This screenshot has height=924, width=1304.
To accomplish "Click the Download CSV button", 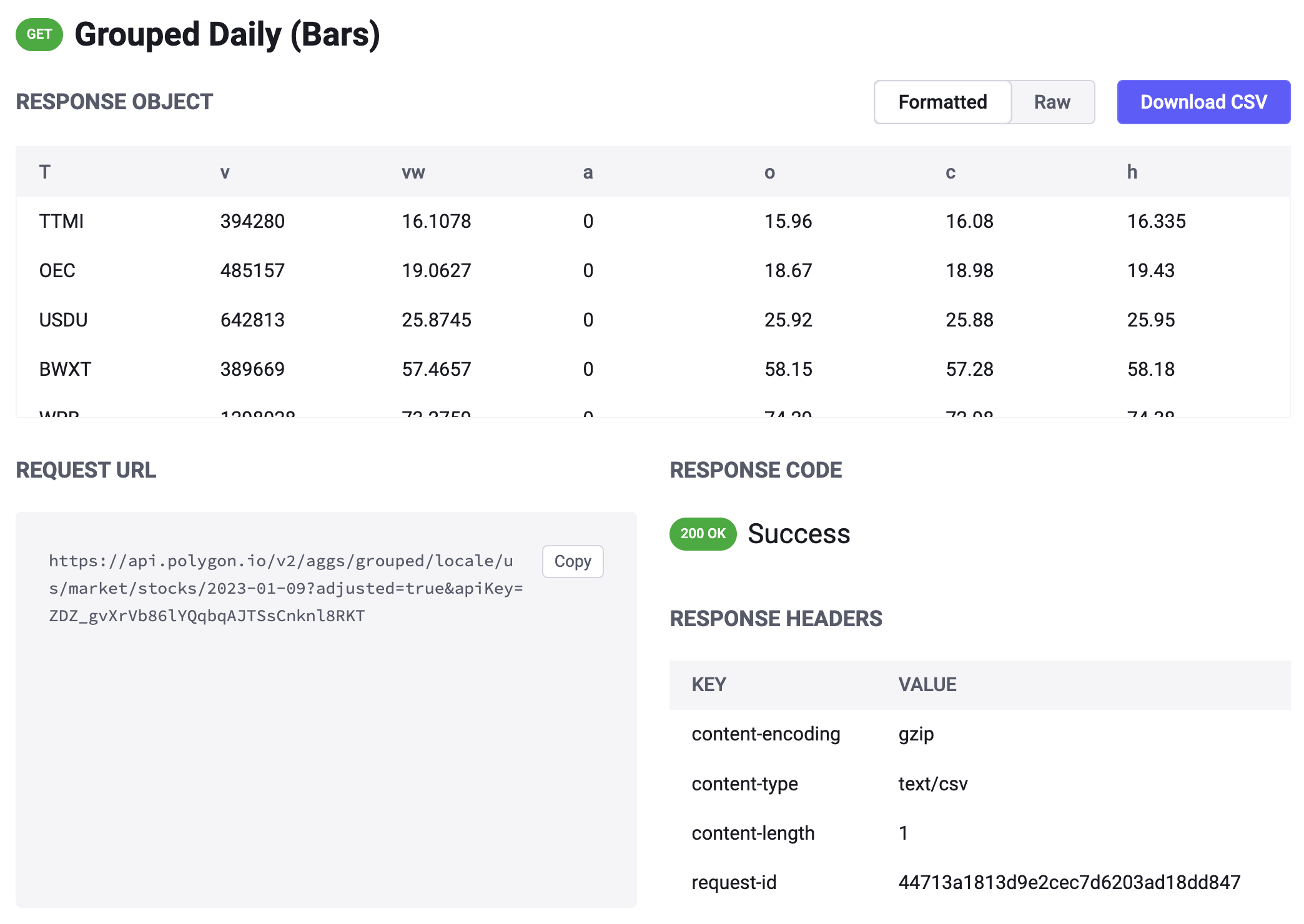I will click(1203, 102).
